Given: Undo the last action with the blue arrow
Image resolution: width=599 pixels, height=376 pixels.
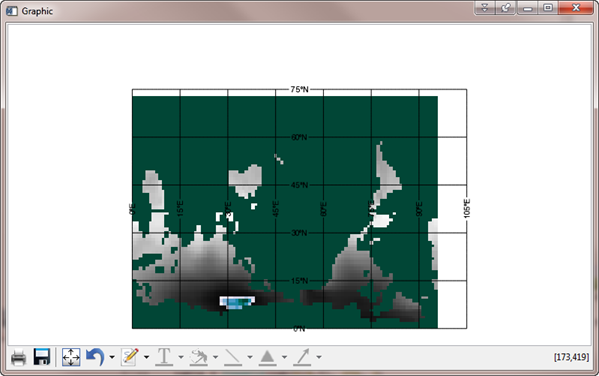Looking at the screenshot, I should tap(95, 357).
